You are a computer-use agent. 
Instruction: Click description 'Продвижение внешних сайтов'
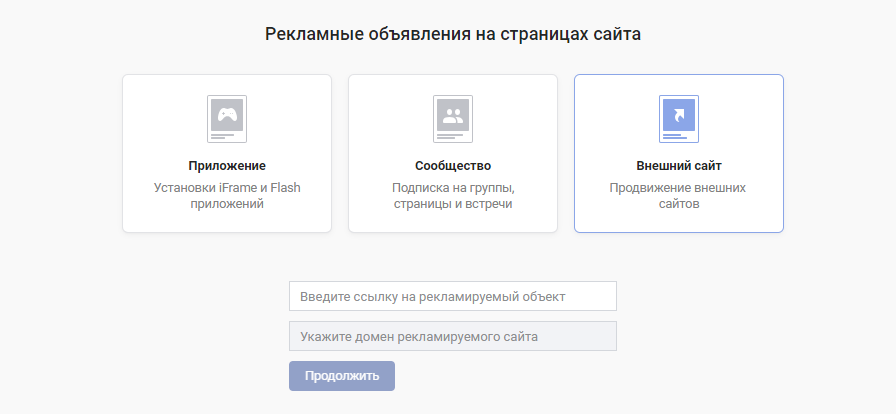pos(679,196)
